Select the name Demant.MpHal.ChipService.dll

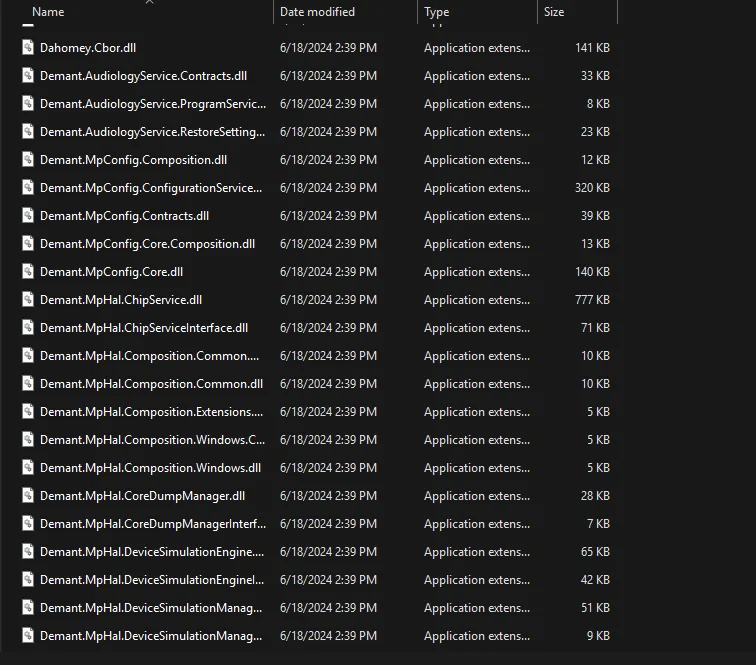(x=121, y=299)
